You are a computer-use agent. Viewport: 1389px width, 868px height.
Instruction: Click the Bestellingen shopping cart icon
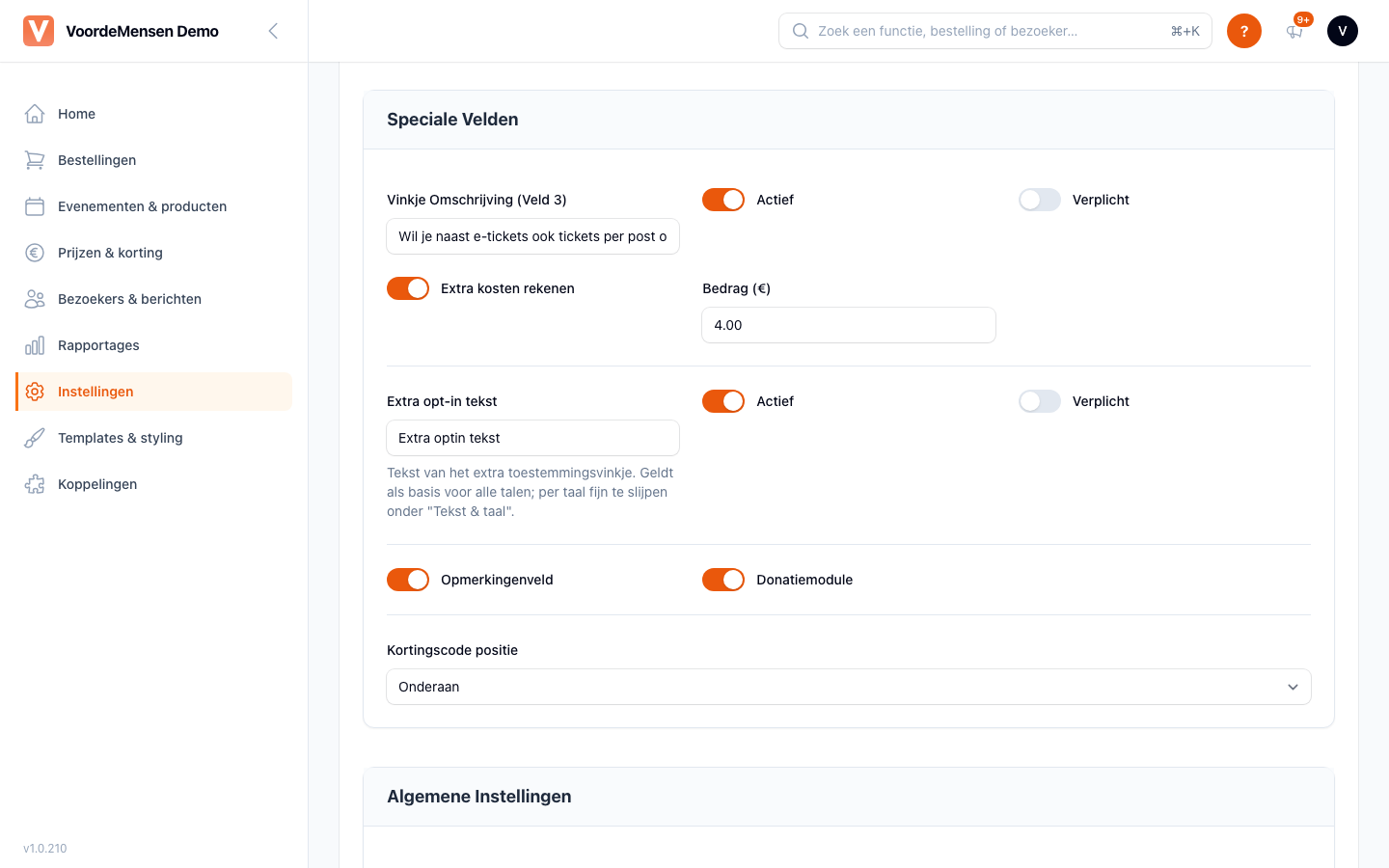[x=35, y=160]
